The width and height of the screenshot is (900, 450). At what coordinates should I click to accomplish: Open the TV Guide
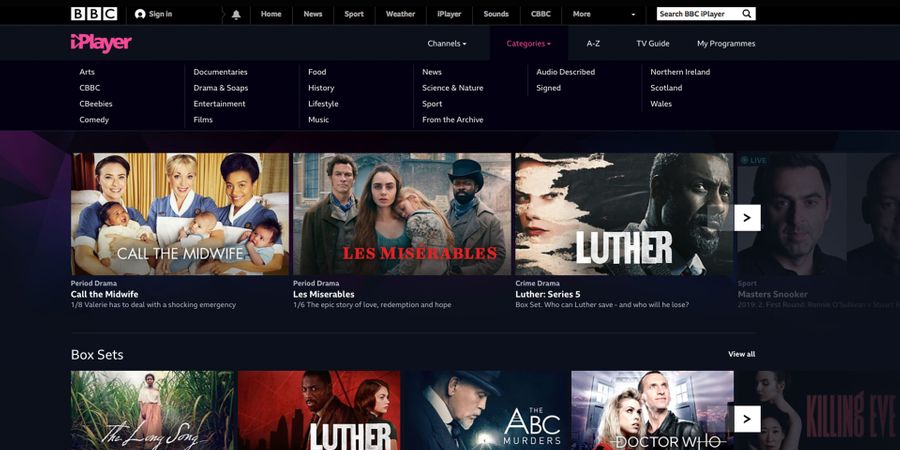(653, 44)
